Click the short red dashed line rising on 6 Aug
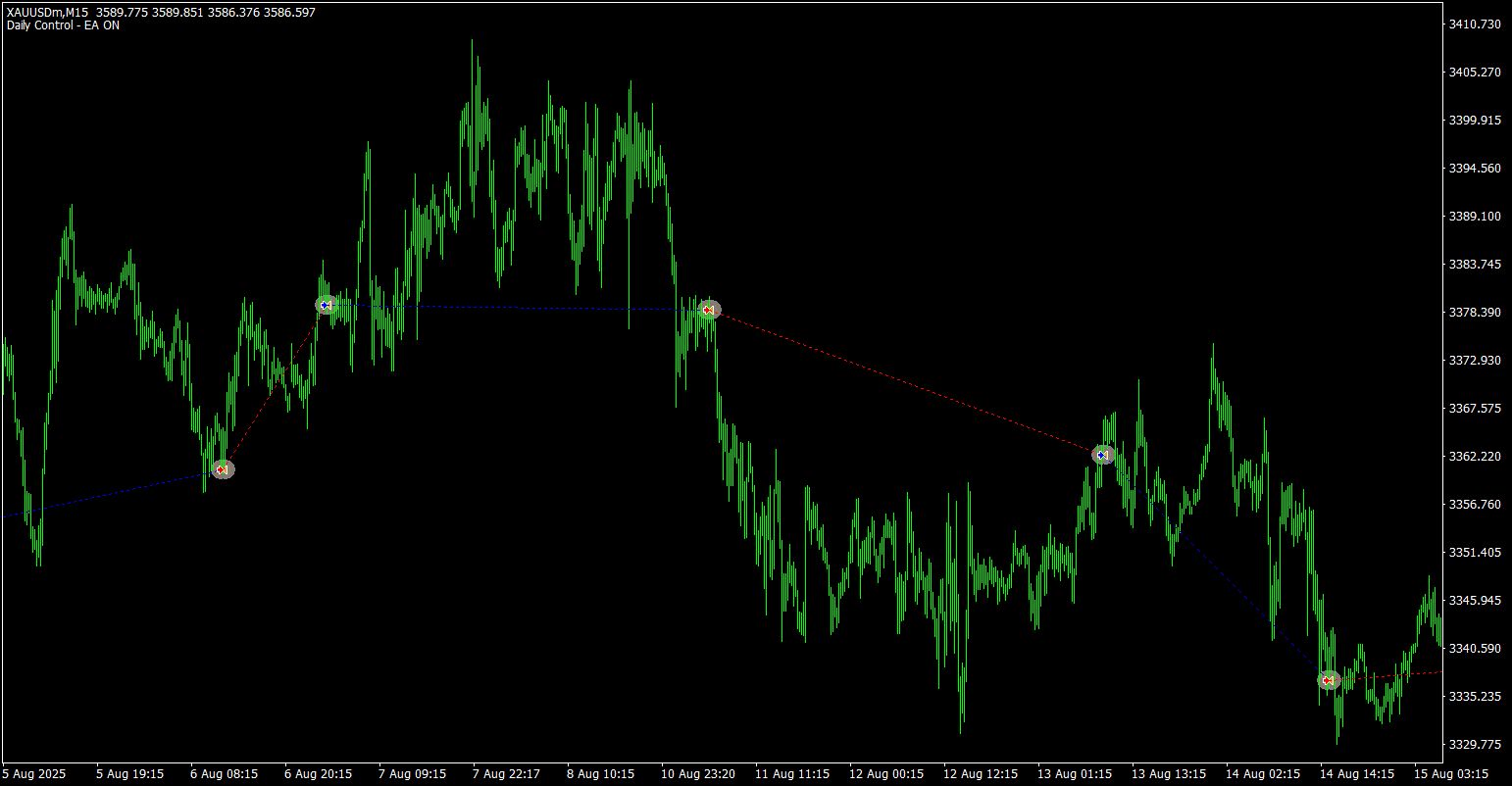 tap(275, 387)
